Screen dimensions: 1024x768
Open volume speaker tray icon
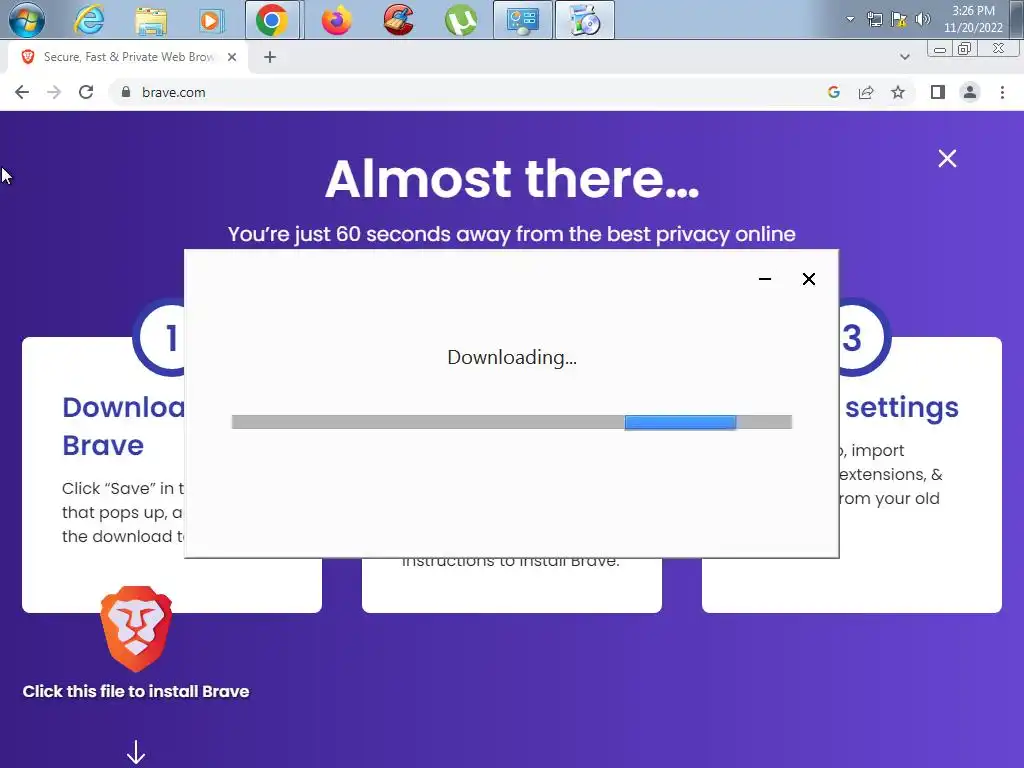click(922, 19)
